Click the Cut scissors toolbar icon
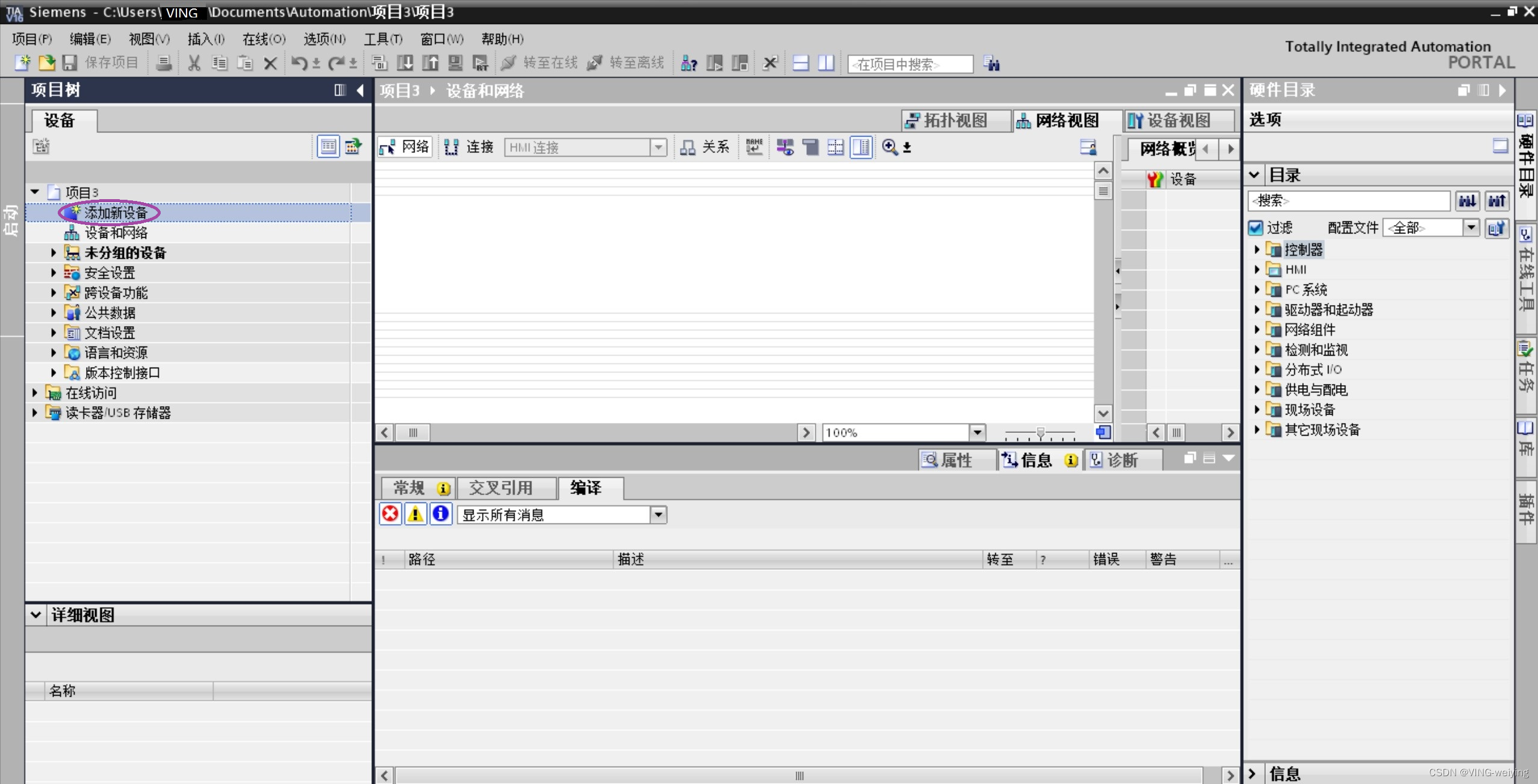Image resolution: width=1538 pixels, height=784 pixels. click(x=194, y=63)
